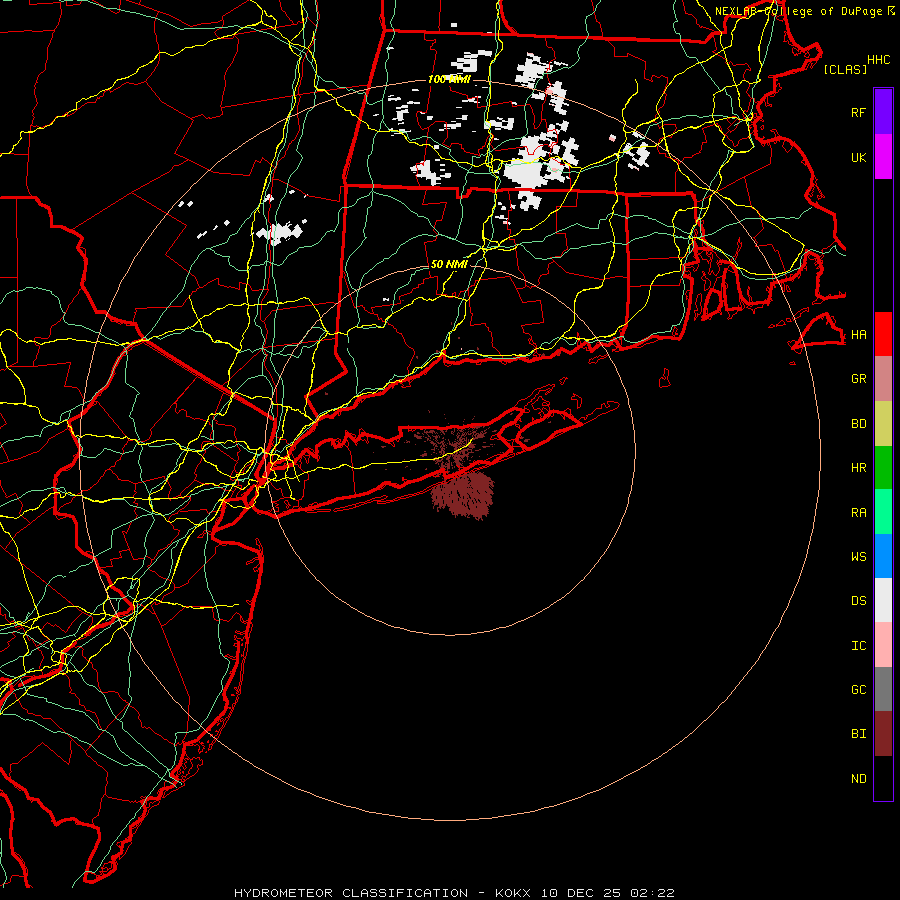Click the HR green legend swatch
Image resolution: width=900 pixels, height=900 pixels.
pos(883,468)
